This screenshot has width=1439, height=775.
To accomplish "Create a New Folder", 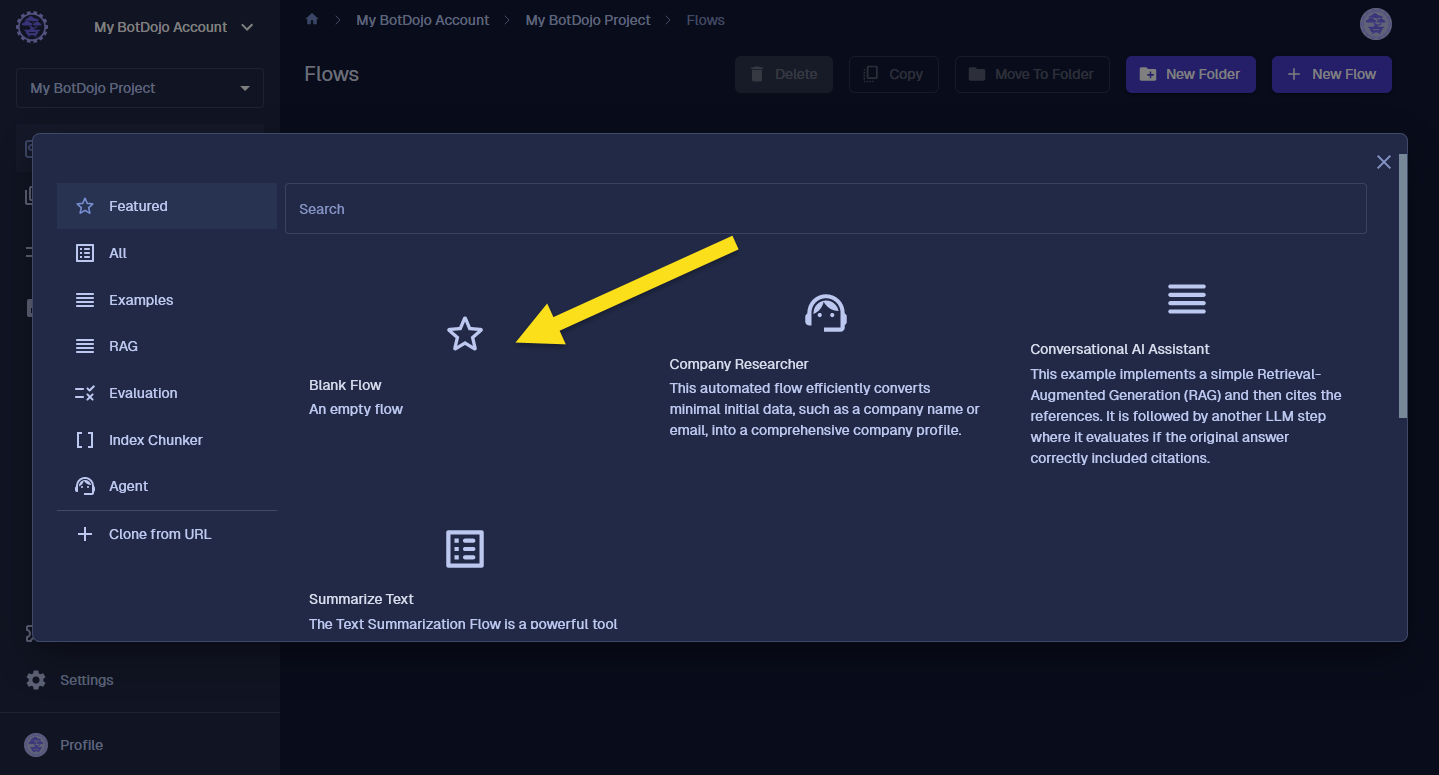I will coord(1190,74).
